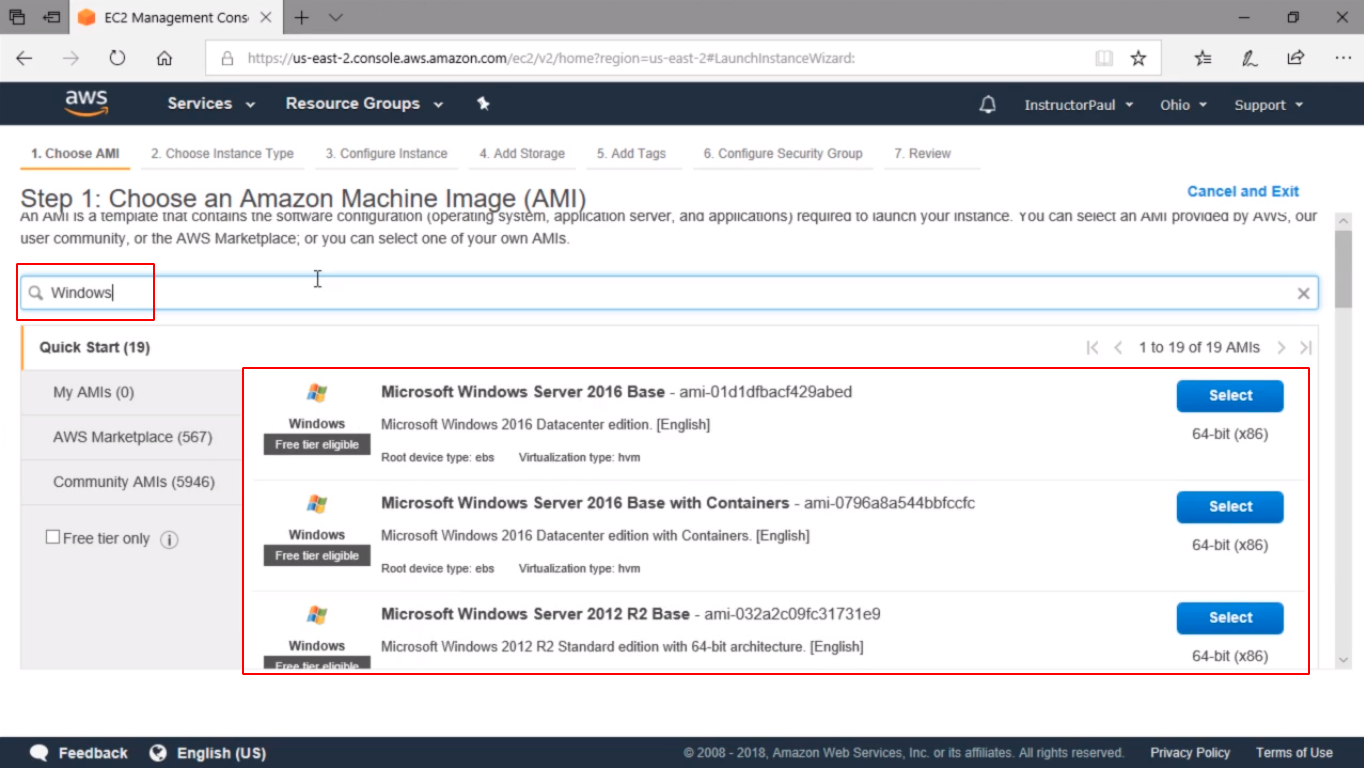Go to 6. Configure Security Group step

click(x=782, y=154)
